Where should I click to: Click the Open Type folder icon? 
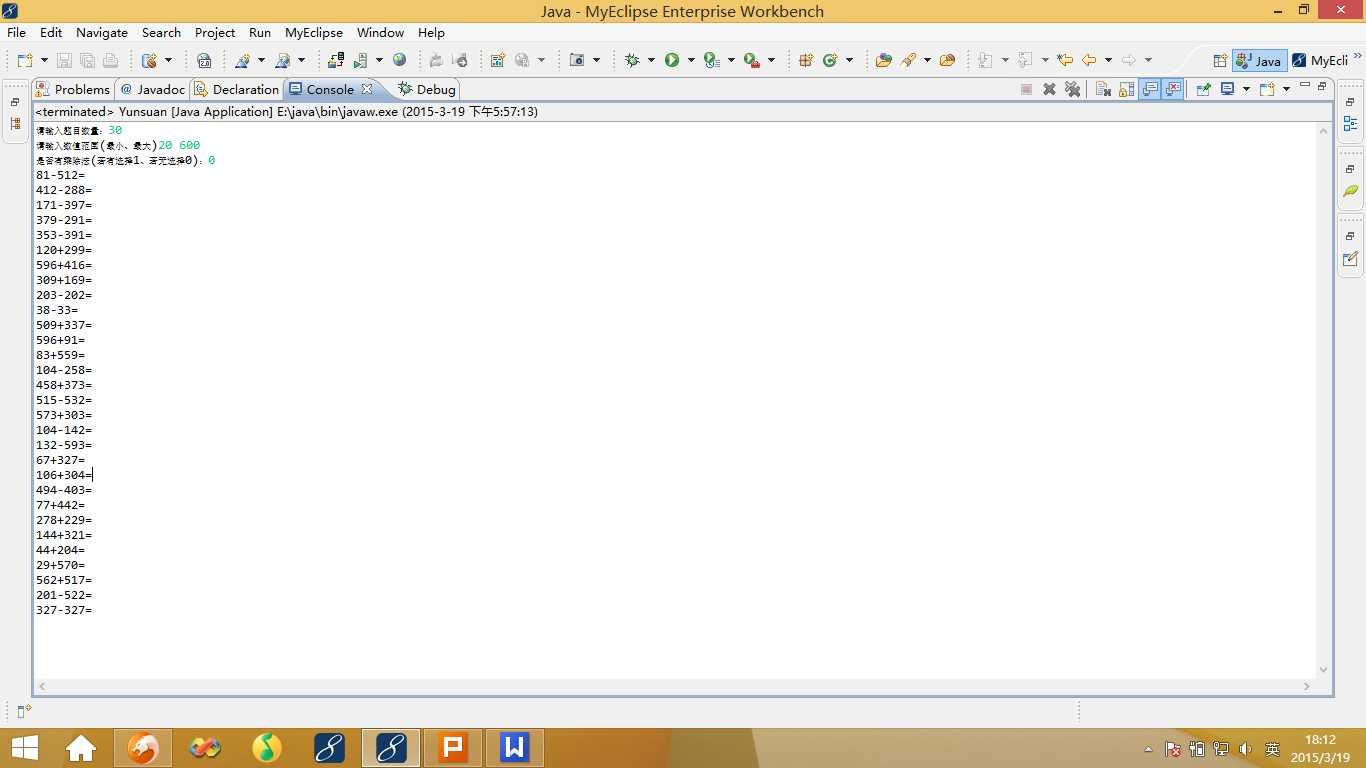pos(883,60)
